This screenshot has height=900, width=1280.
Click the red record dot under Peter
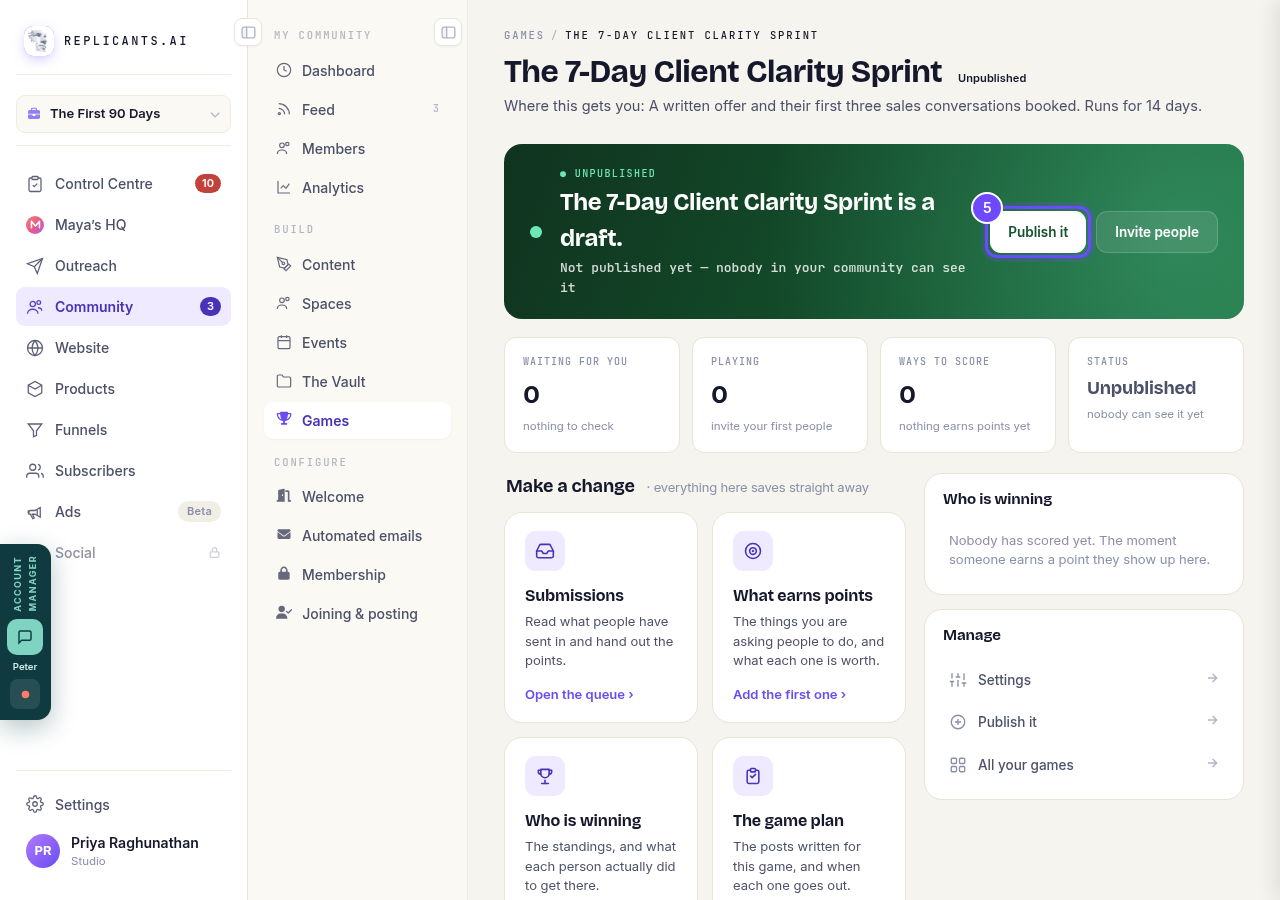click(25, 694)
